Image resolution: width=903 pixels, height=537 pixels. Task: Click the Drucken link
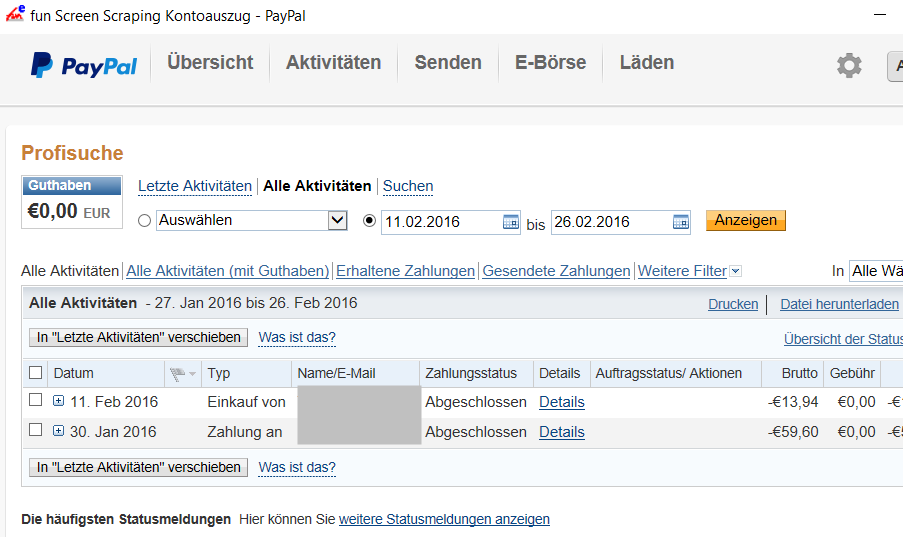[733, 304]
